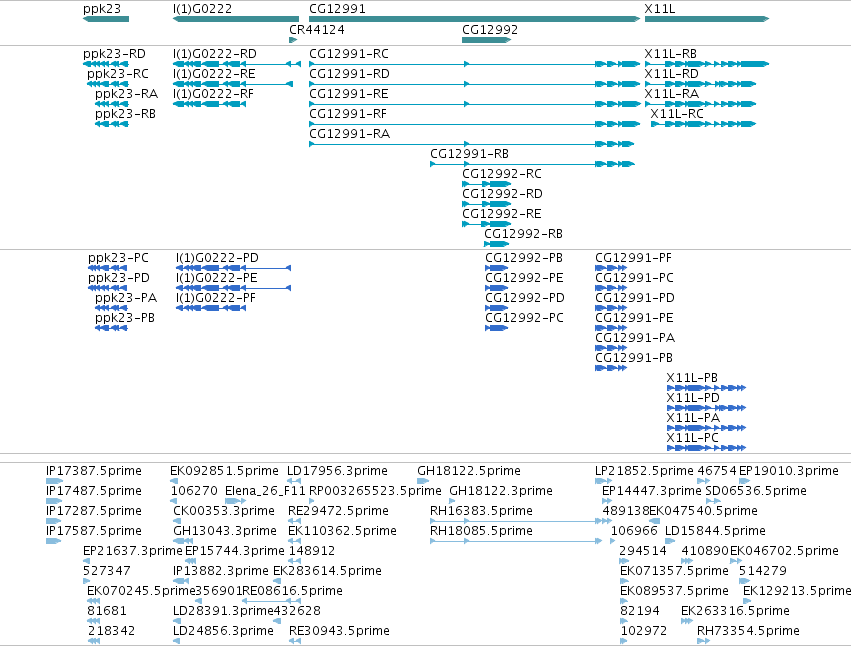This screenshot has height=646, width=851.
Task: Click EST LD17956.3prime
Action: (x=294, y=481)
